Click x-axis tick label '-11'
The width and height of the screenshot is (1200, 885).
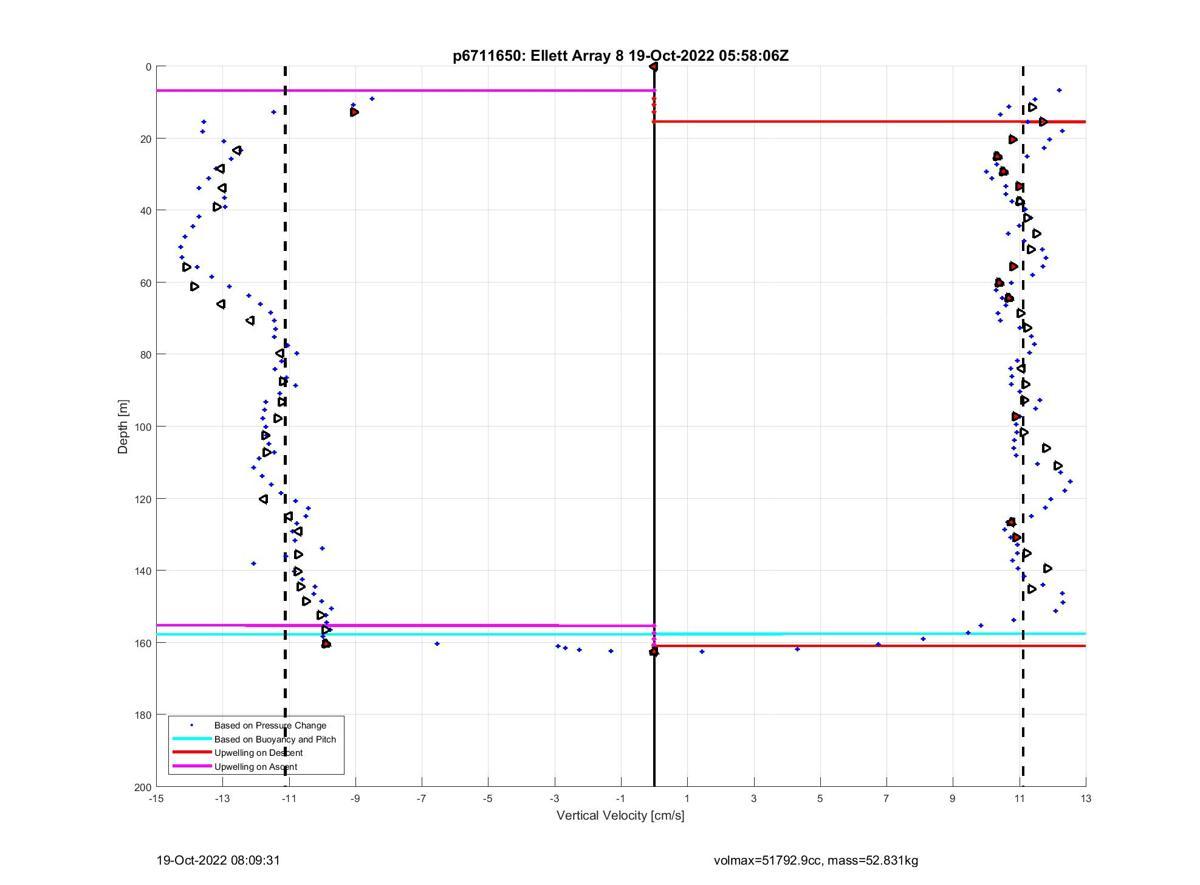[x=289, y=799]
